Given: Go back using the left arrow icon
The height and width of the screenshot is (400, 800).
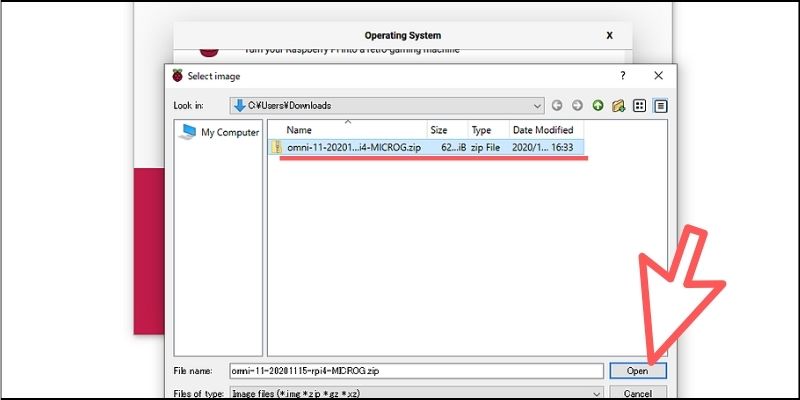Looking at the screenshot, I should [557, 106].
